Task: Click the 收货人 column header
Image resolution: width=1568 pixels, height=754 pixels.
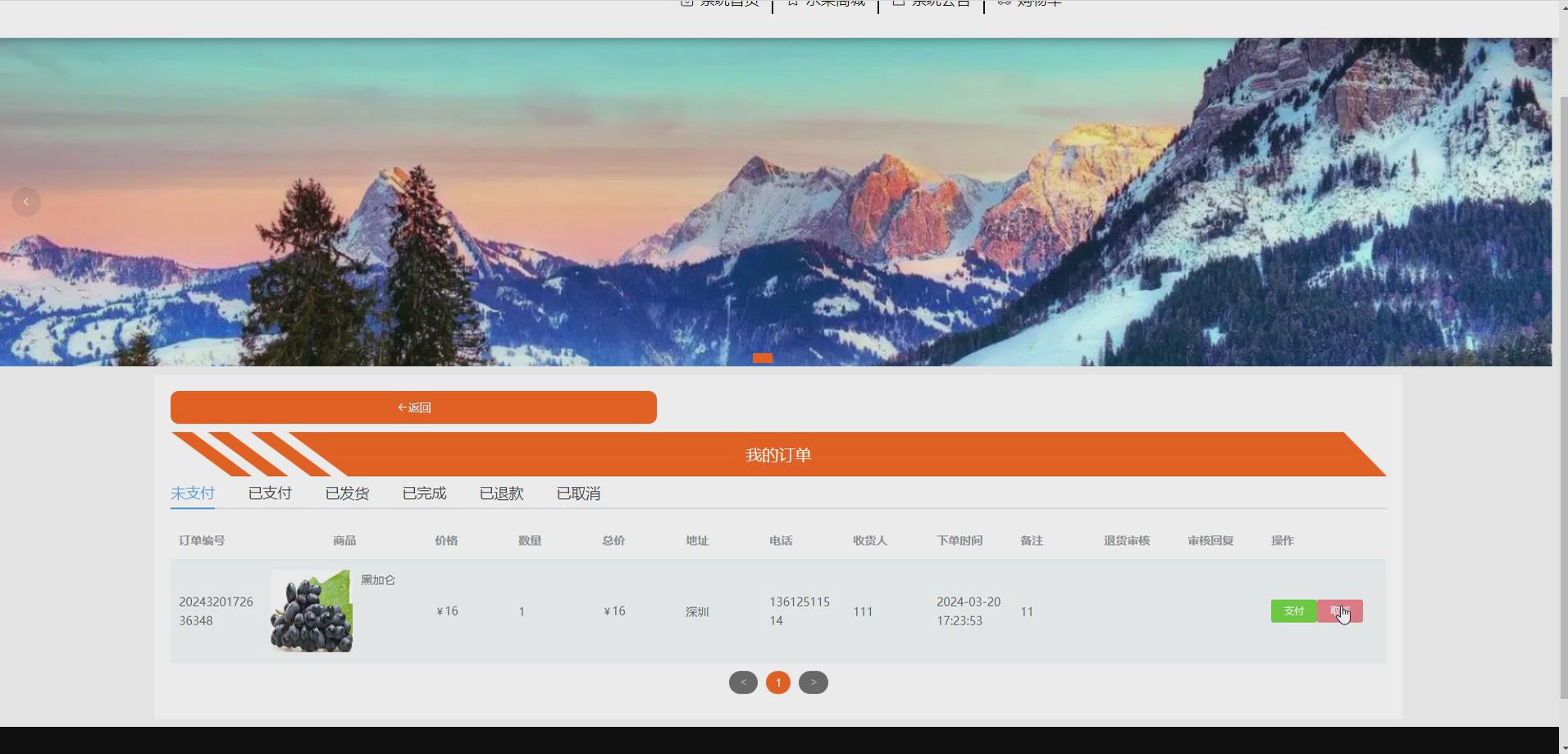Action: pos(870,541)
